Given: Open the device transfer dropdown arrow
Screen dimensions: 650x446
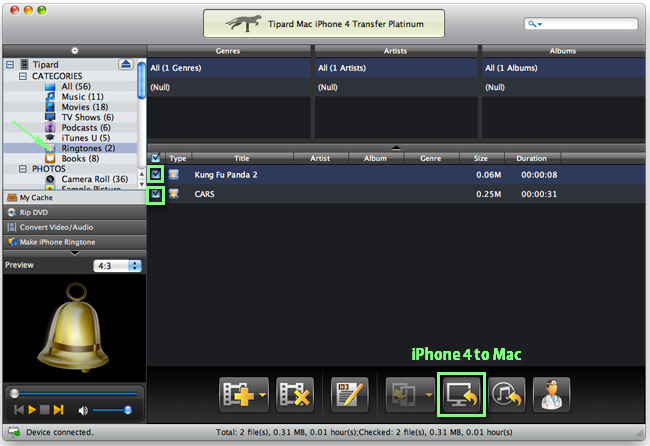Looking at the screenshot, I should tap(429, 395).
